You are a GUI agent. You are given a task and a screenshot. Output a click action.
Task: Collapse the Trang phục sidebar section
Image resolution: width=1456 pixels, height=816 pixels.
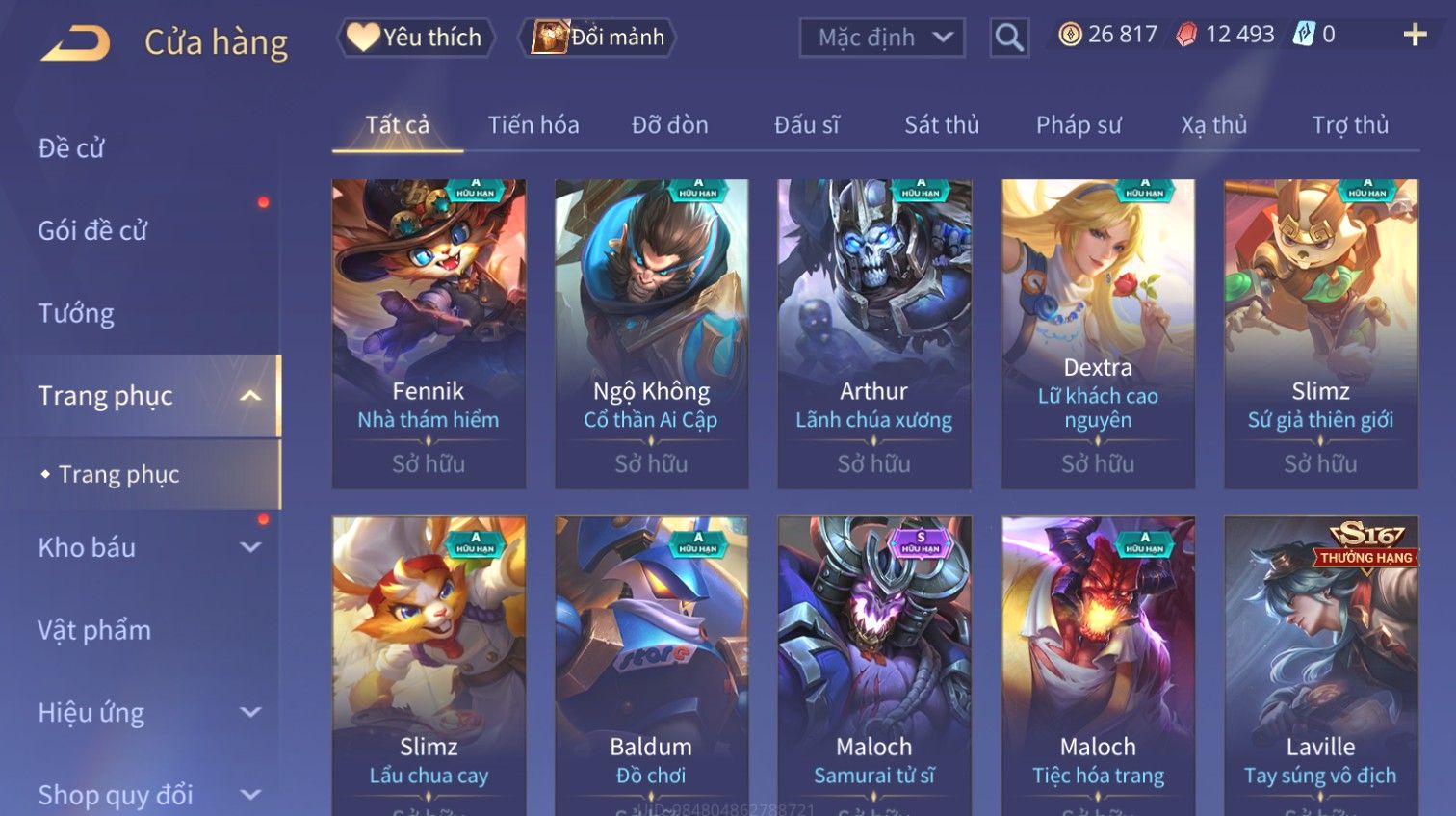[x=250, y=396]
